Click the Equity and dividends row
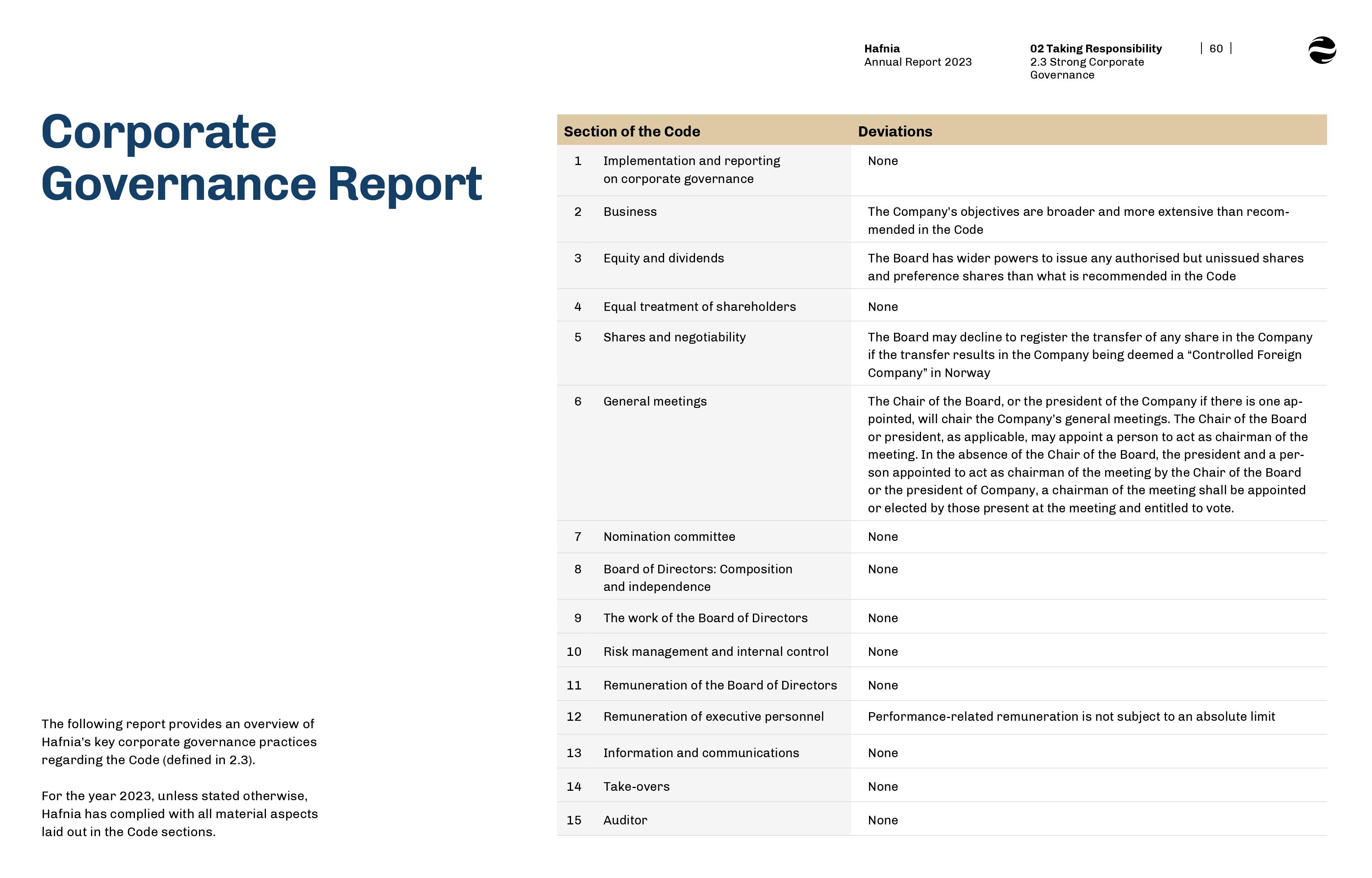Screen dimensions: 1372x878 click(x=663, y=258)
